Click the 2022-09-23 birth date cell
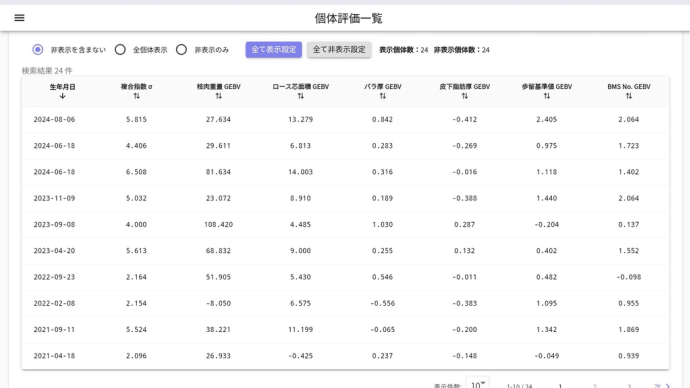 [x=55, y=277]
